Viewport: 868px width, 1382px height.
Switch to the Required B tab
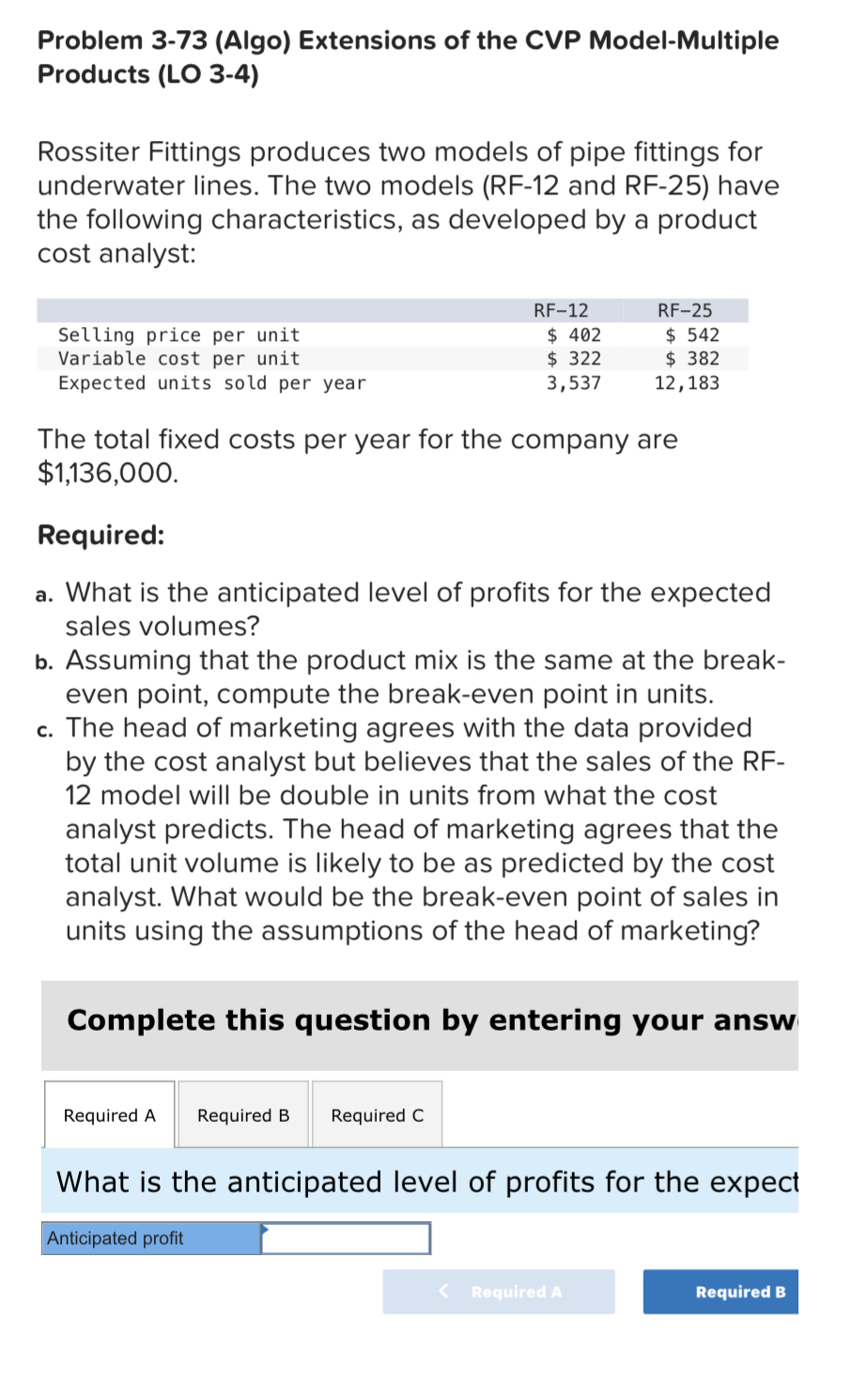click(242, 1114)
